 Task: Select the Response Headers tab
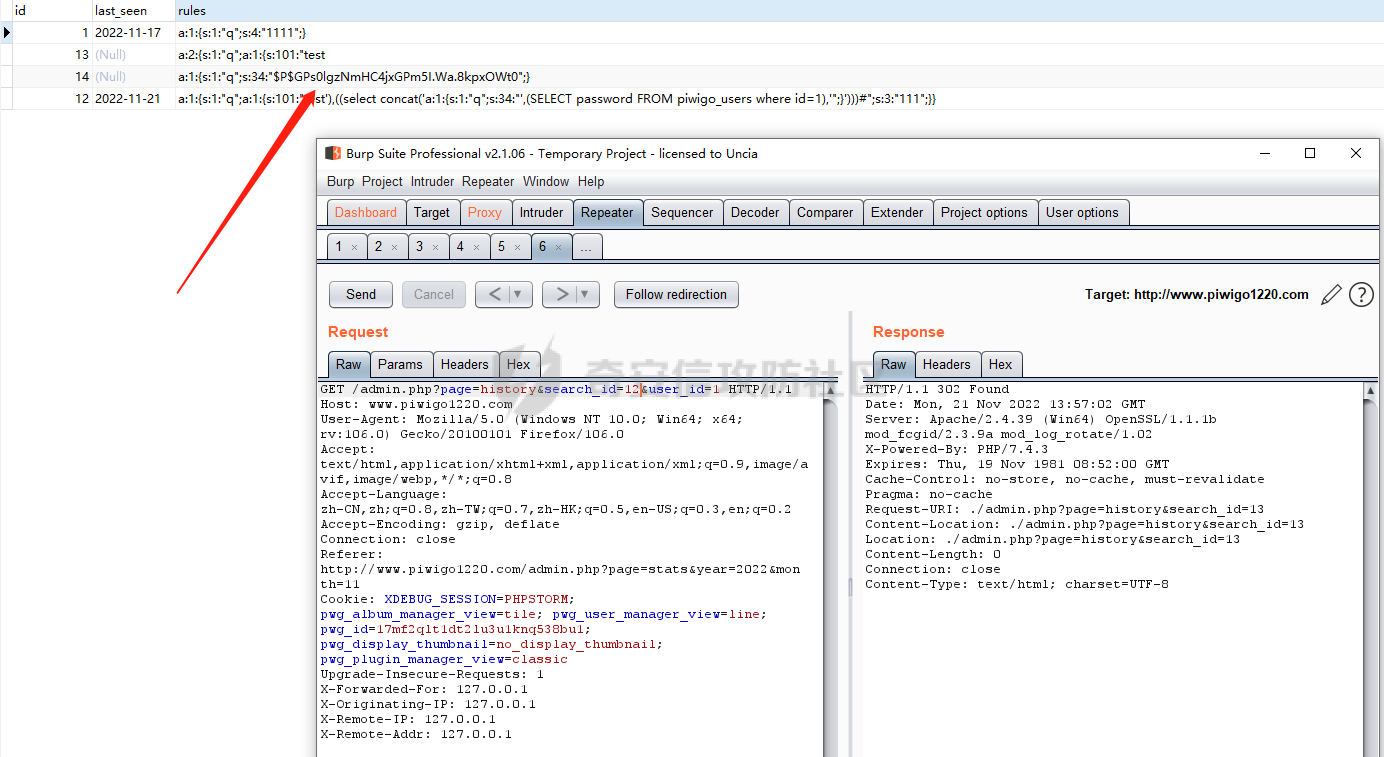point(946,364)
